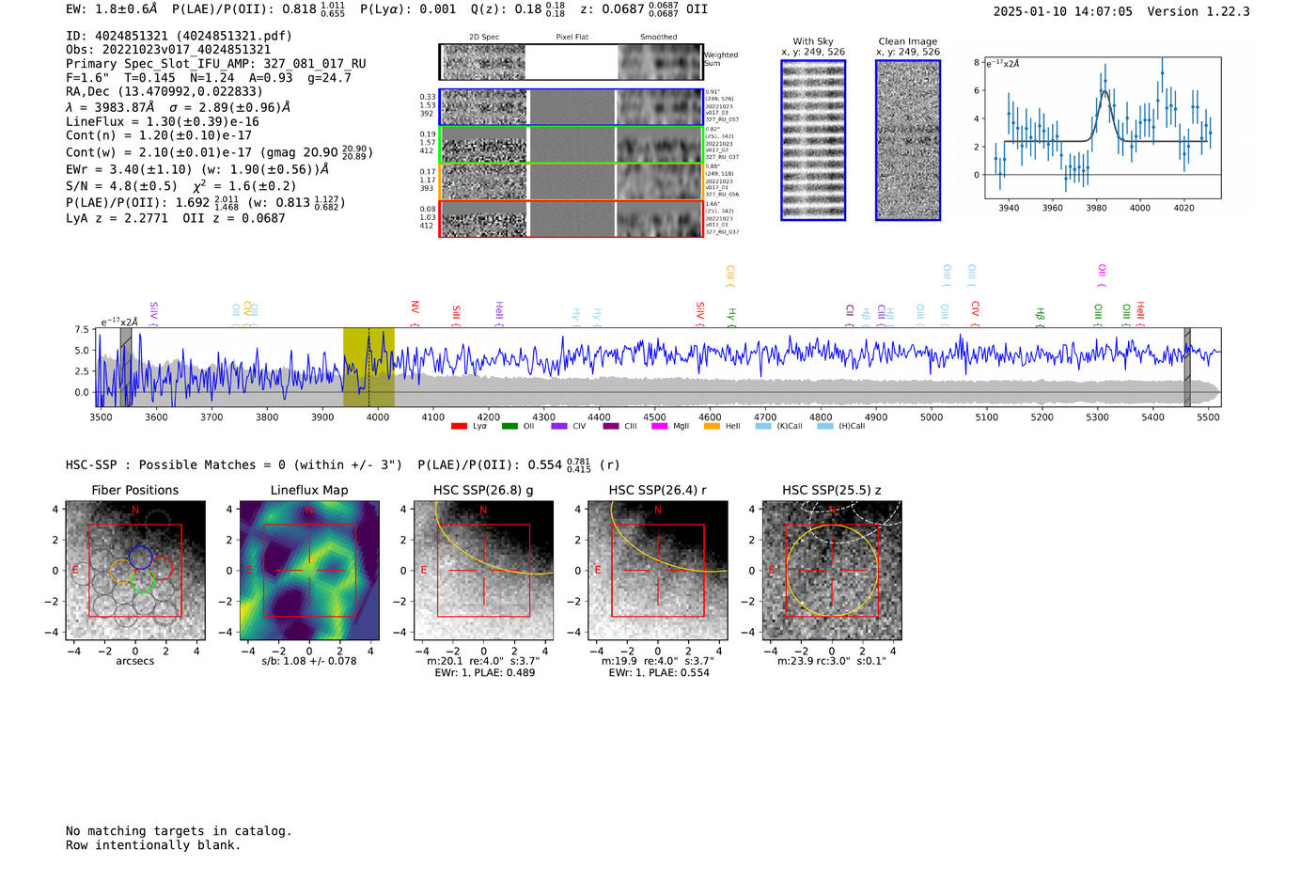Select the green-bordered 2D spectrum fiber row
This screenshot has width=1316, height=896.
(572, 145)
